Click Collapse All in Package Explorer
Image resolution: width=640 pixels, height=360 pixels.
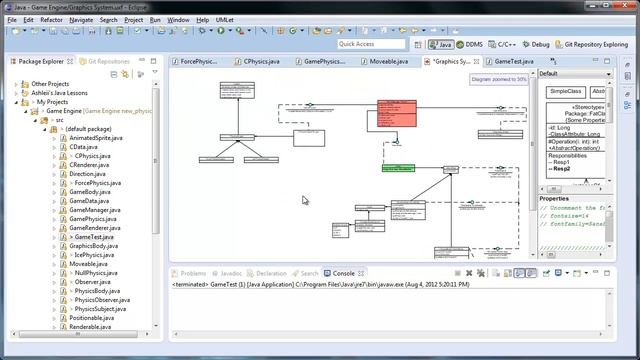coord(114,74)
